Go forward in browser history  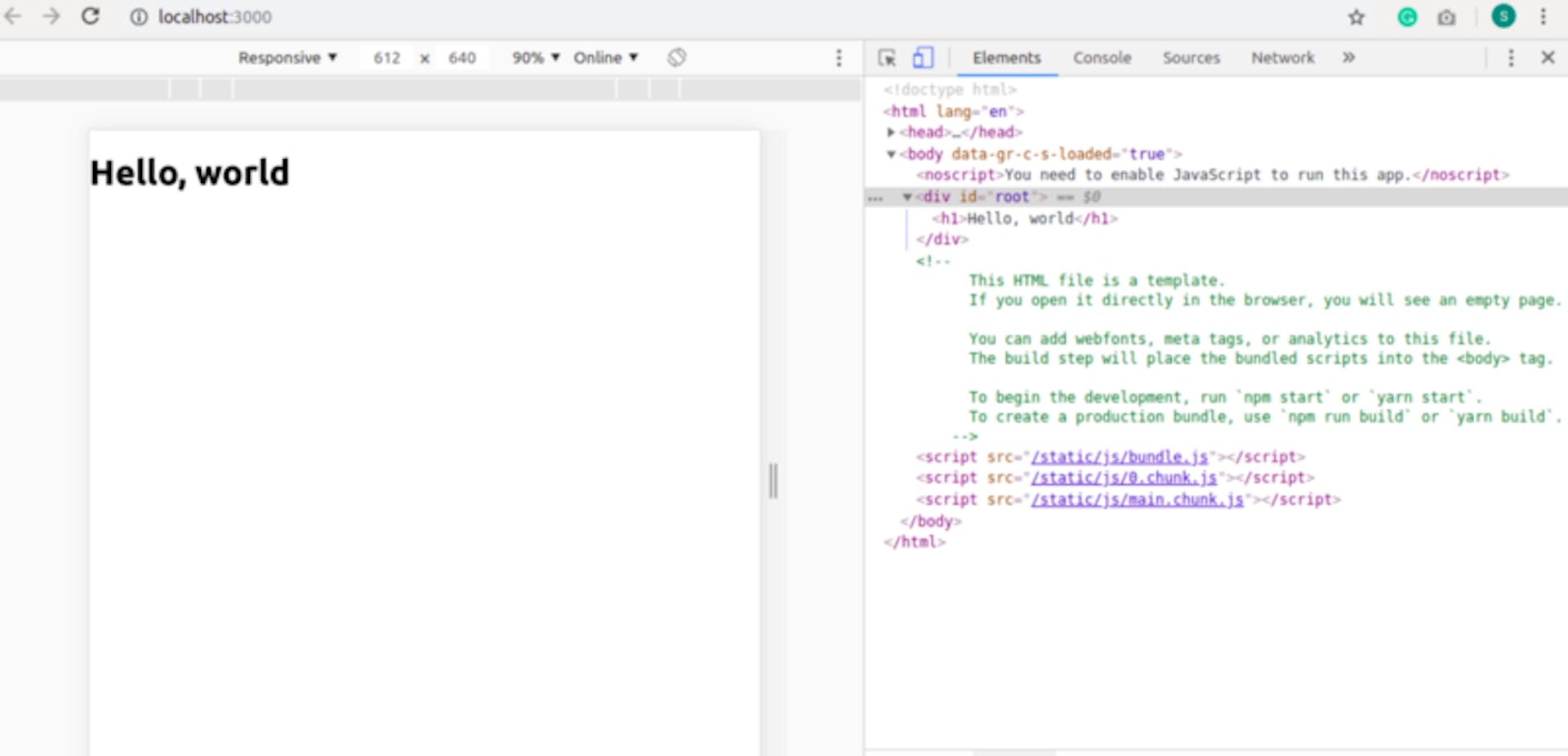(51, 16)
